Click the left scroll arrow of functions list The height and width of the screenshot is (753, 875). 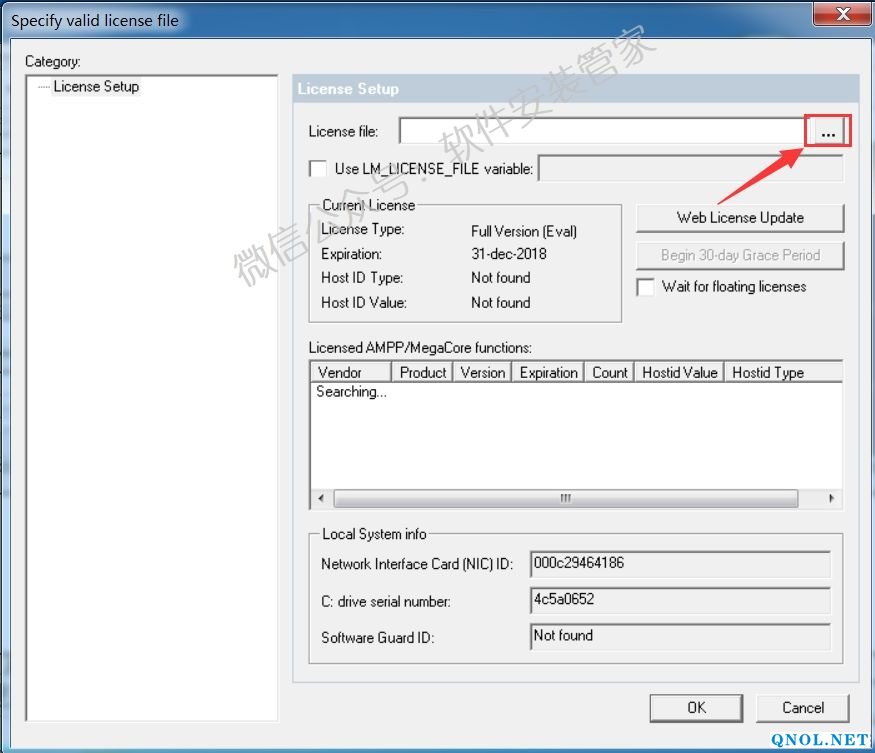tap(321, 498)
